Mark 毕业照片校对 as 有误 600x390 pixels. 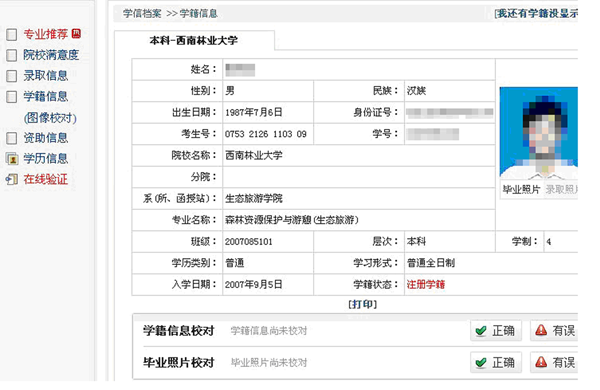[554, 362]
